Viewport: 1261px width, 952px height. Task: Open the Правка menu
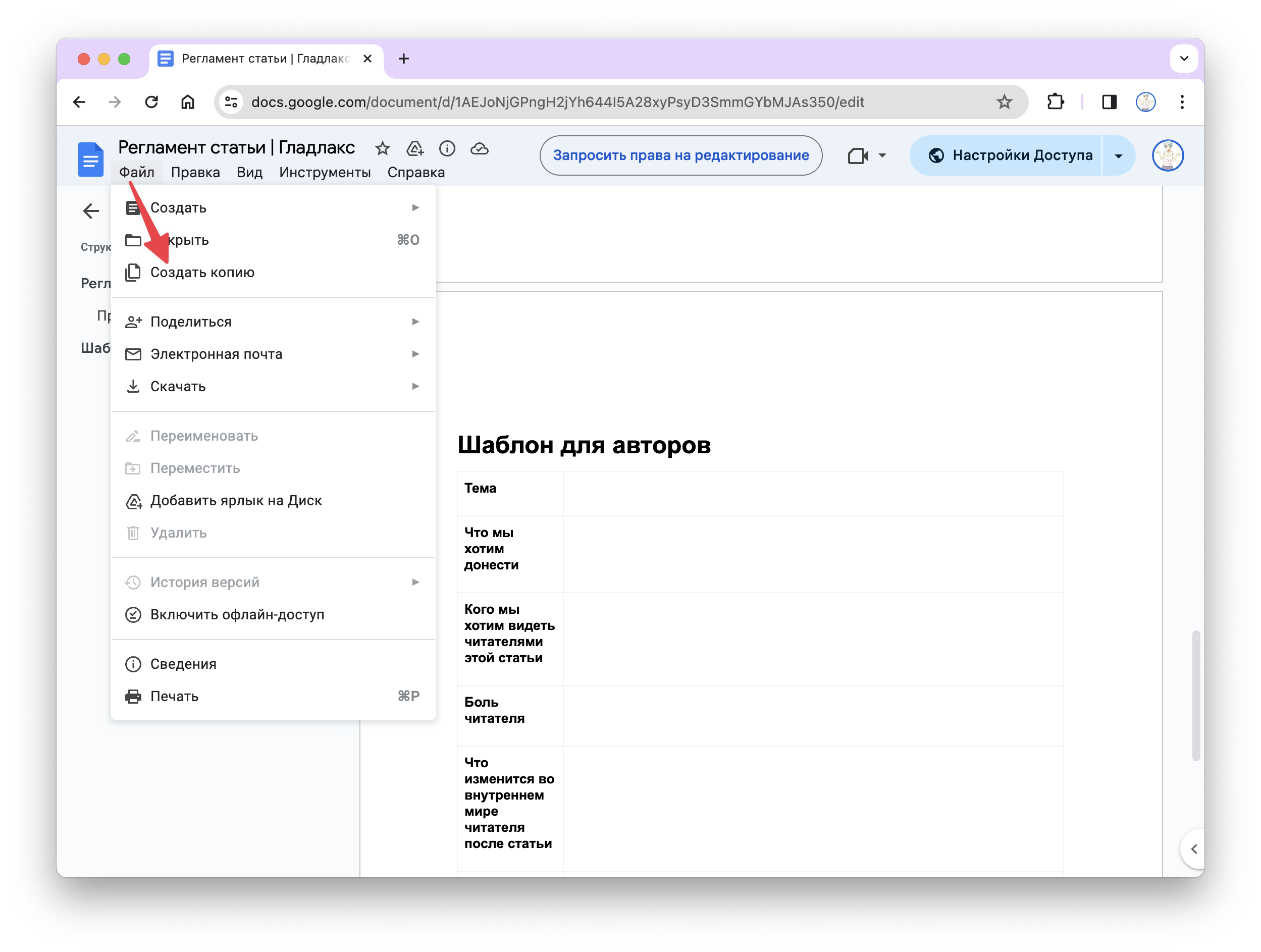point(195,172)
